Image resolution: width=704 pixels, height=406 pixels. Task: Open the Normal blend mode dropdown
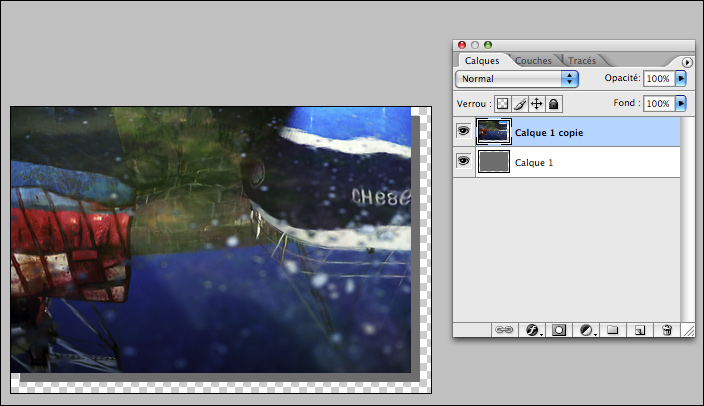pyautogui.click(x=518, y=78)
